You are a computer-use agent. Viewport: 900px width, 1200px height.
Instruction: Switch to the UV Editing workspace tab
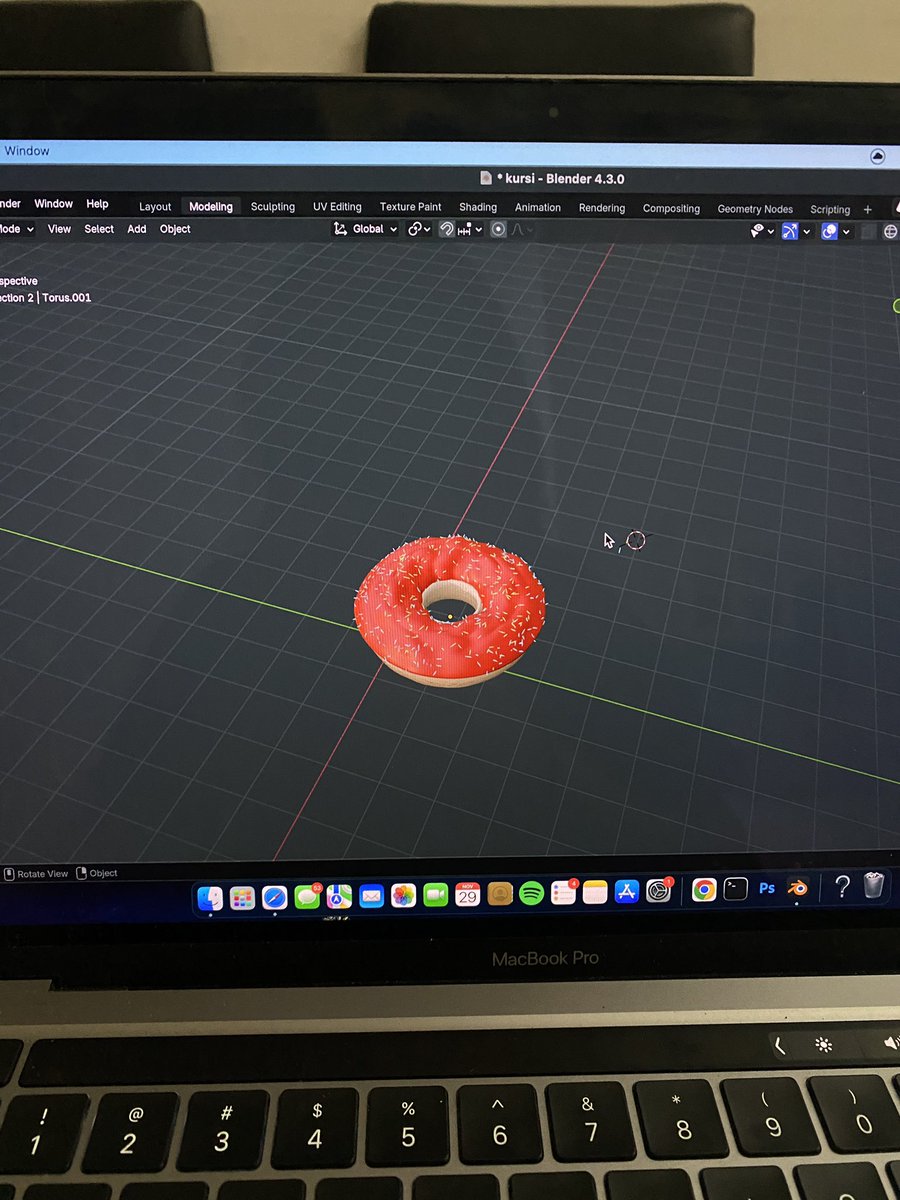point(337,207)
